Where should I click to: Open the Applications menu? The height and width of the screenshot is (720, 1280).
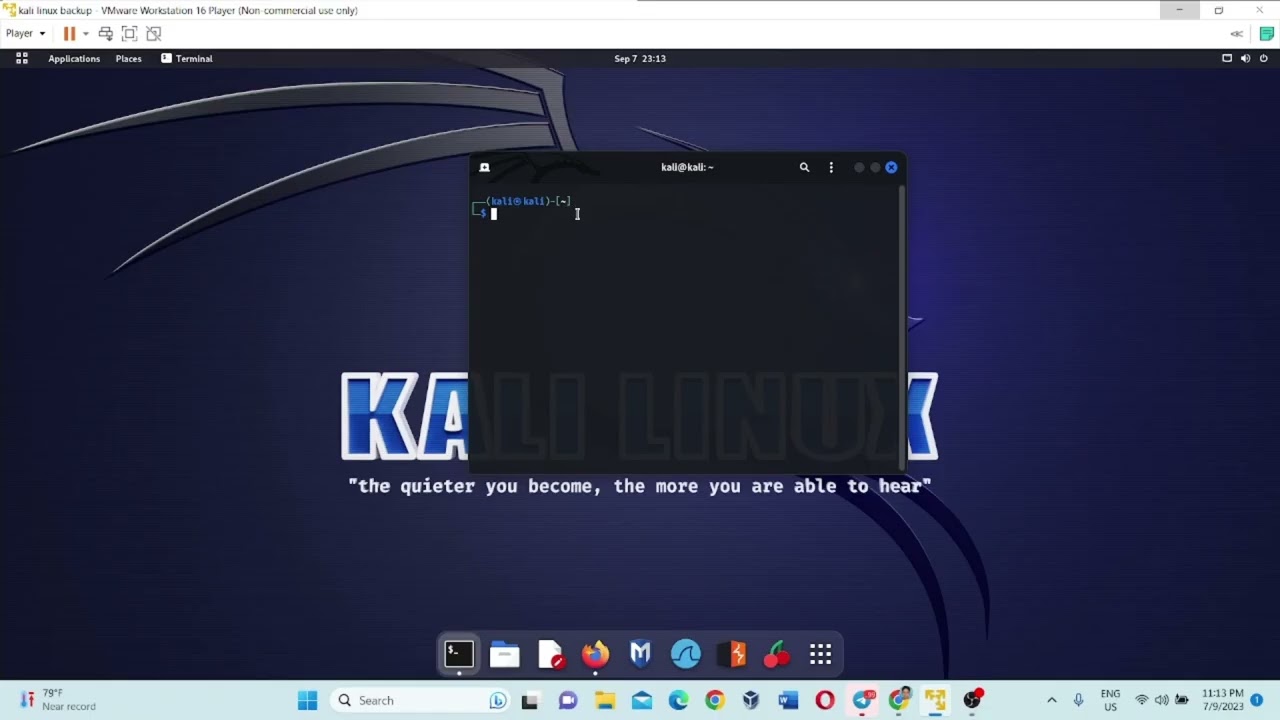pyautogui.click(x=74, y=58)
